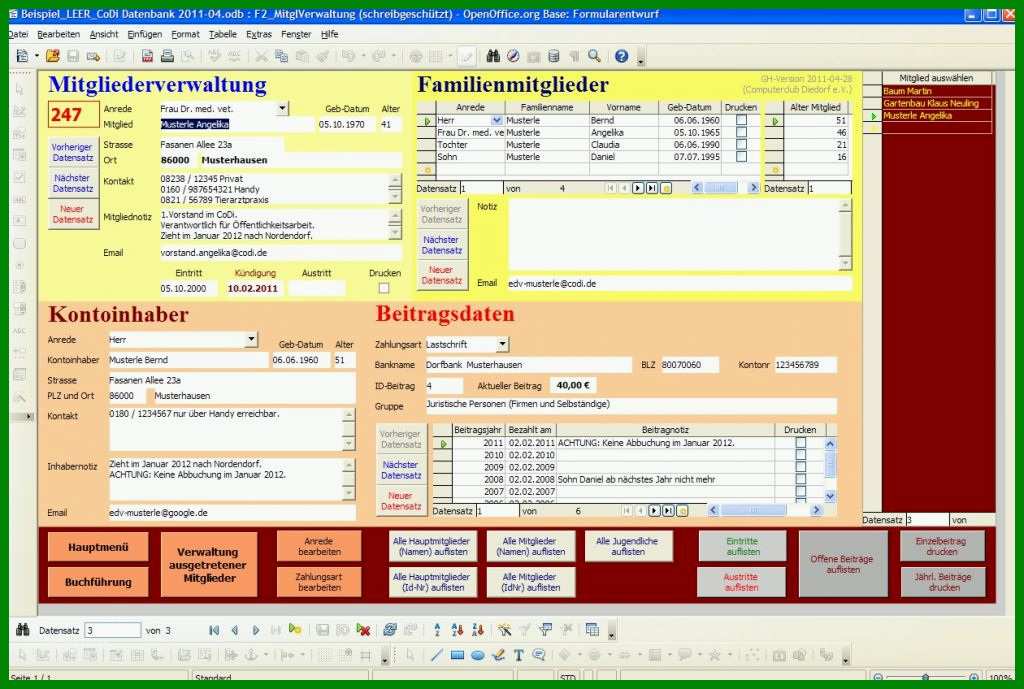Click the AutoFilter icon in navigation bar
Viewport: 1024px width, 689px height.
click(x=504, y=630)
